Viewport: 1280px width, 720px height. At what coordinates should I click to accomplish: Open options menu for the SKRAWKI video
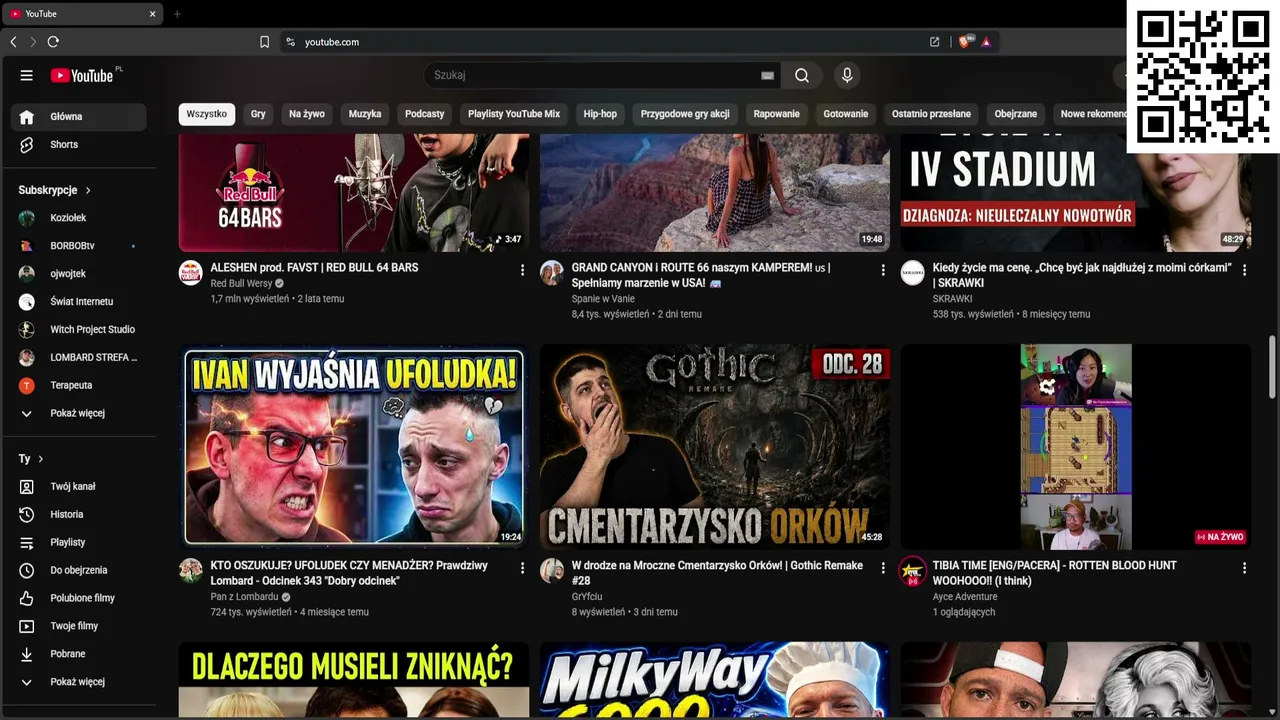click(1244, 270)
